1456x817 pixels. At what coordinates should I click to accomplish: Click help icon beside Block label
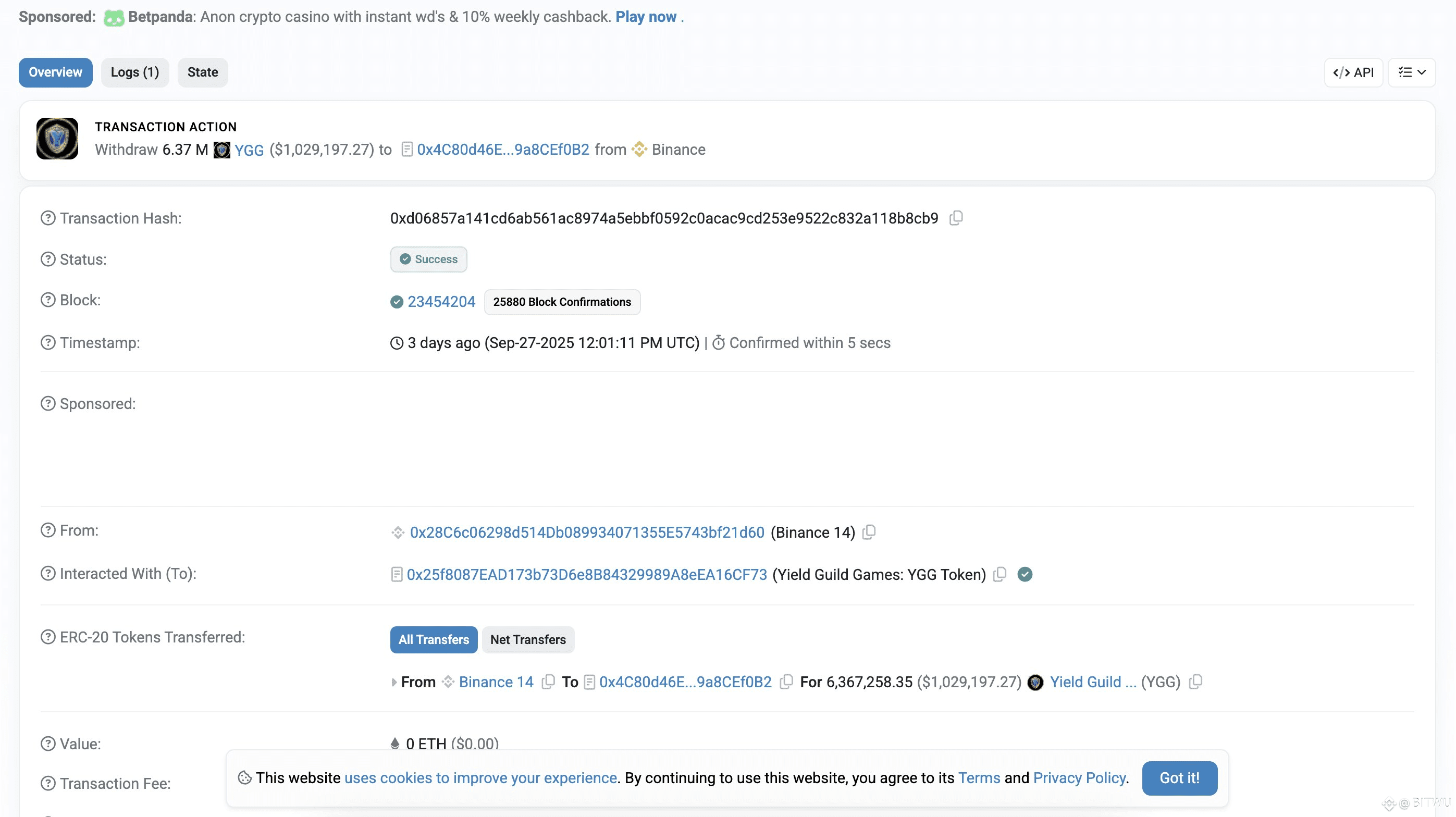tap(48, 300)
